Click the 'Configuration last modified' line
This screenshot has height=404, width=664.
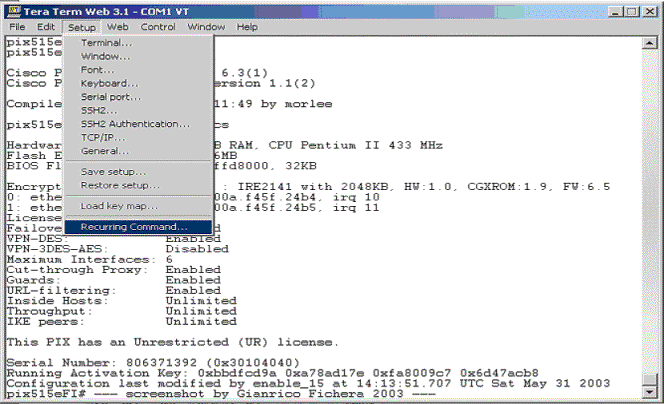[x=308, y=383]
